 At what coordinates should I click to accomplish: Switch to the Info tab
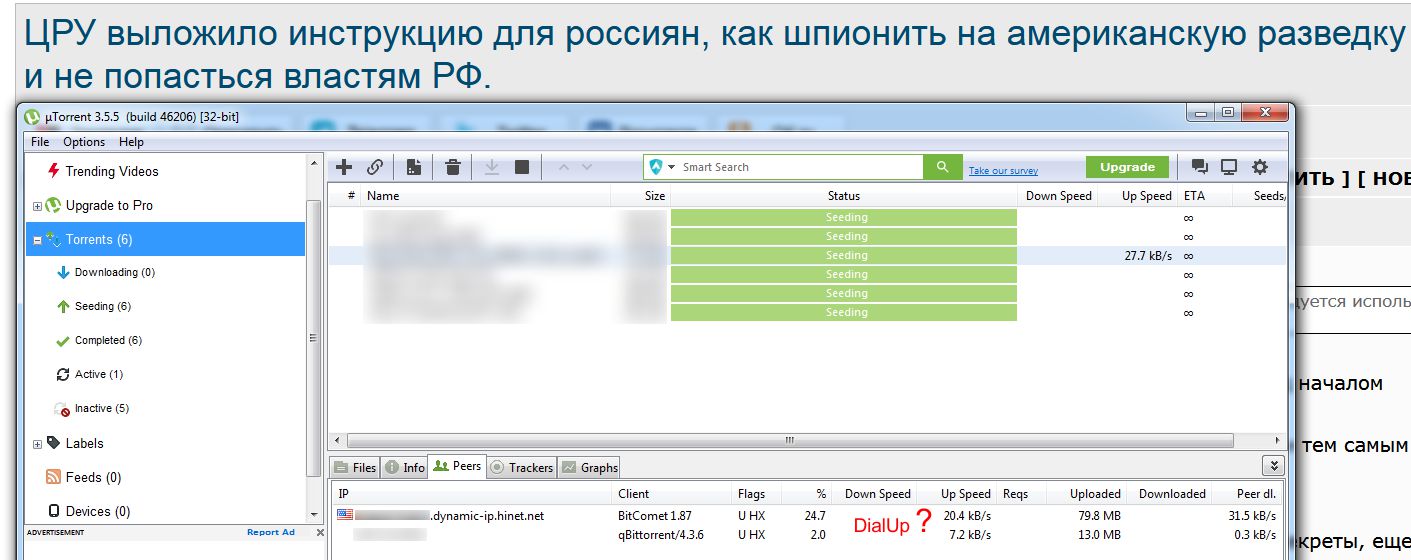(404, 467)
